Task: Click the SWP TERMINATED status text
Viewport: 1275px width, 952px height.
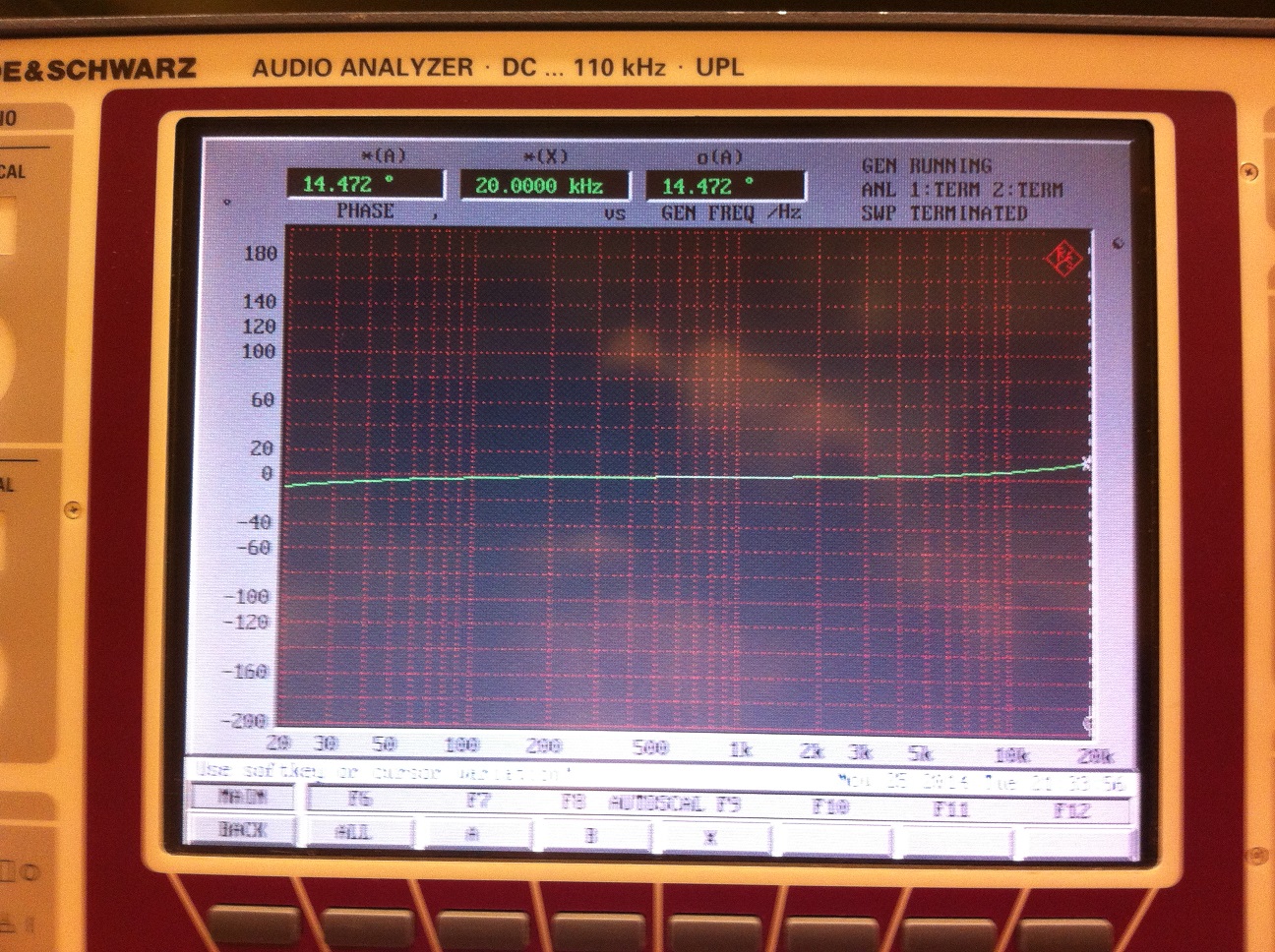Action: pyautogui.click(x=943, y=212)
